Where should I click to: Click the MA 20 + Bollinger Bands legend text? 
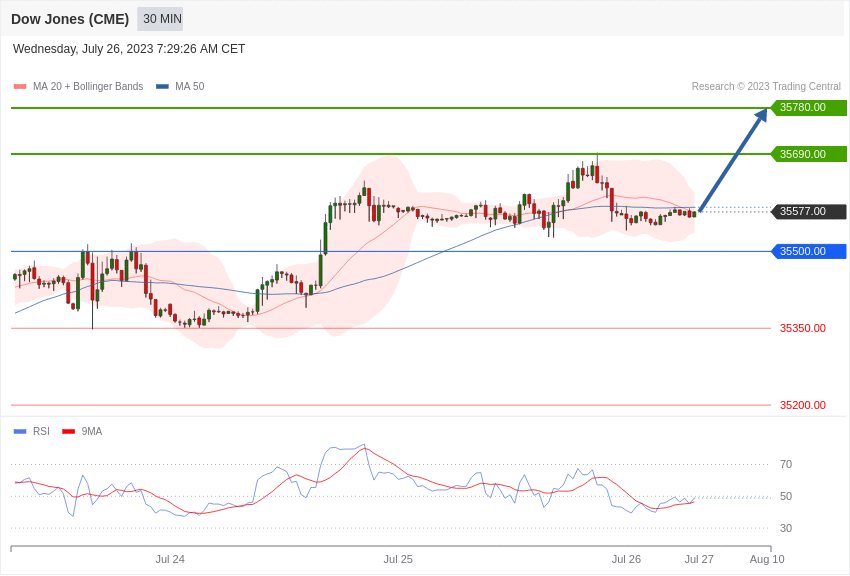coord(88,87)
